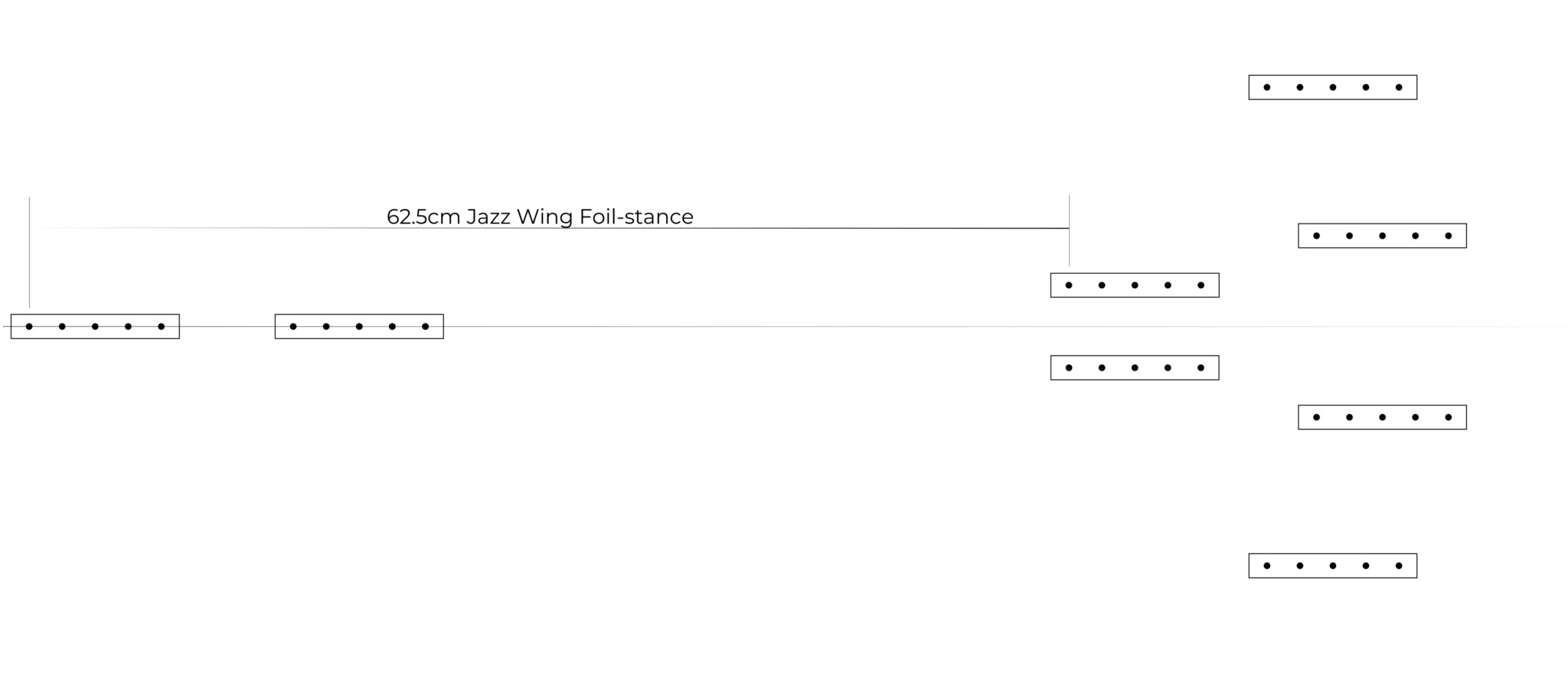Click the first dot in the leftmost strip

tap(29, 327)
